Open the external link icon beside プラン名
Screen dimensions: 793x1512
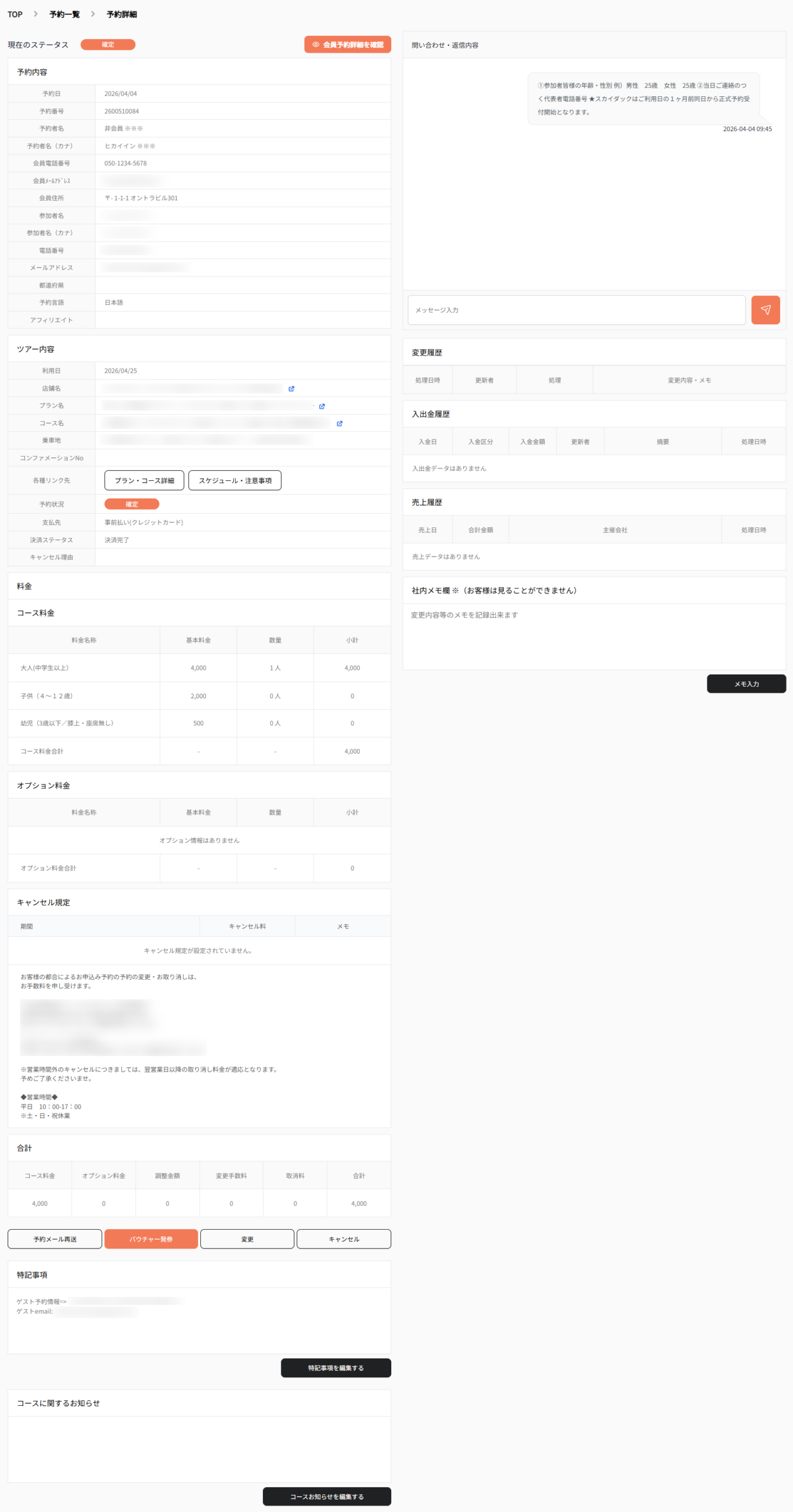(322, 406)
